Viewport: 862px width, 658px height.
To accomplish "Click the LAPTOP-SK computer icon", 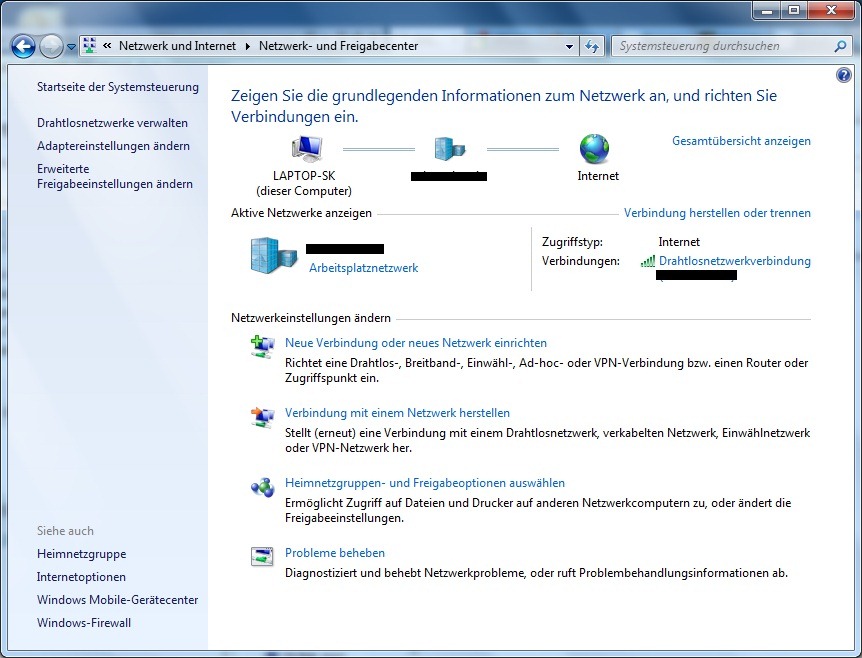I will point(307,149).
